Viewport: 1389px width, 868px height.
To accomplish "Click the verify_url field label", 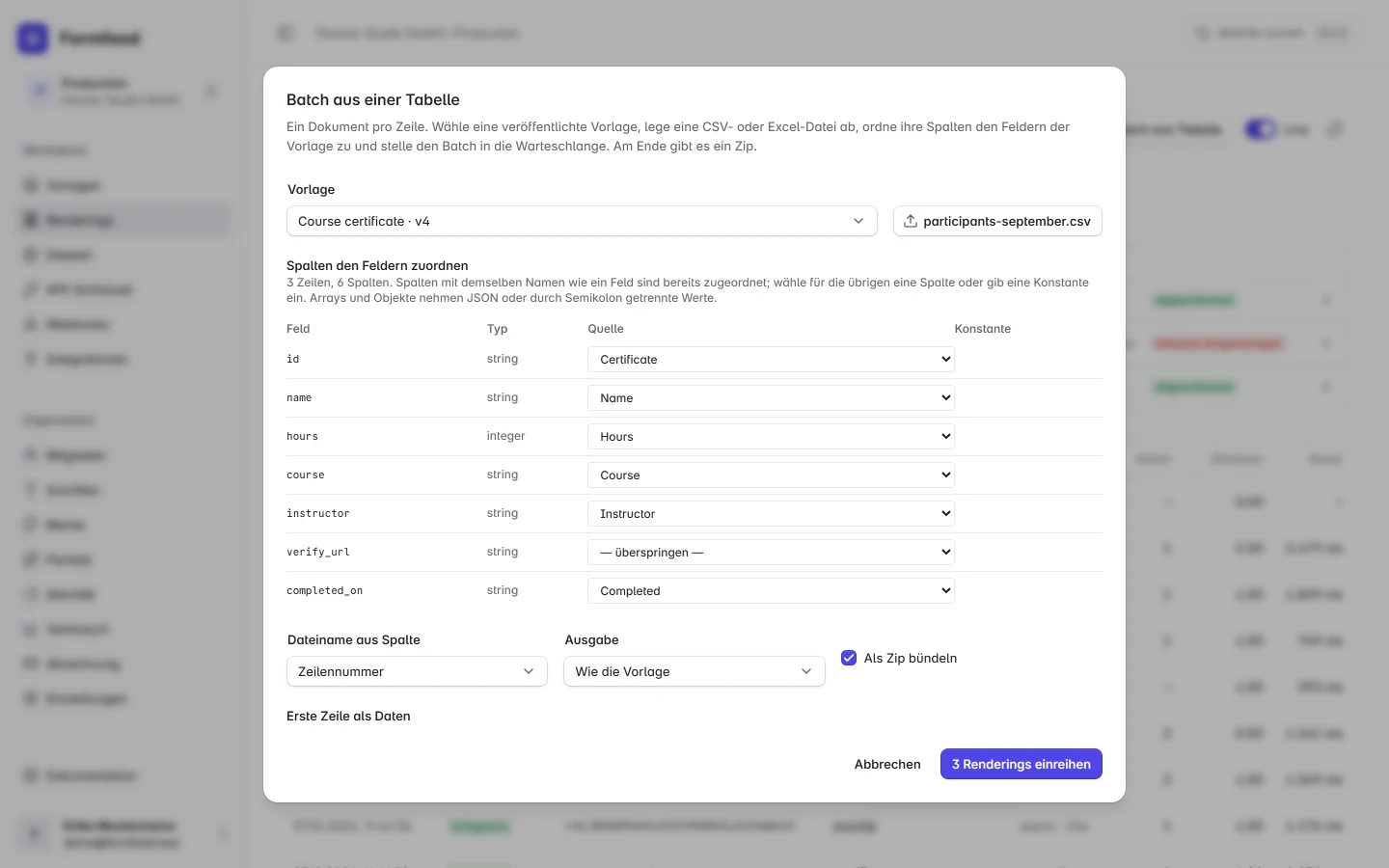I will click(x=318, y=552).
